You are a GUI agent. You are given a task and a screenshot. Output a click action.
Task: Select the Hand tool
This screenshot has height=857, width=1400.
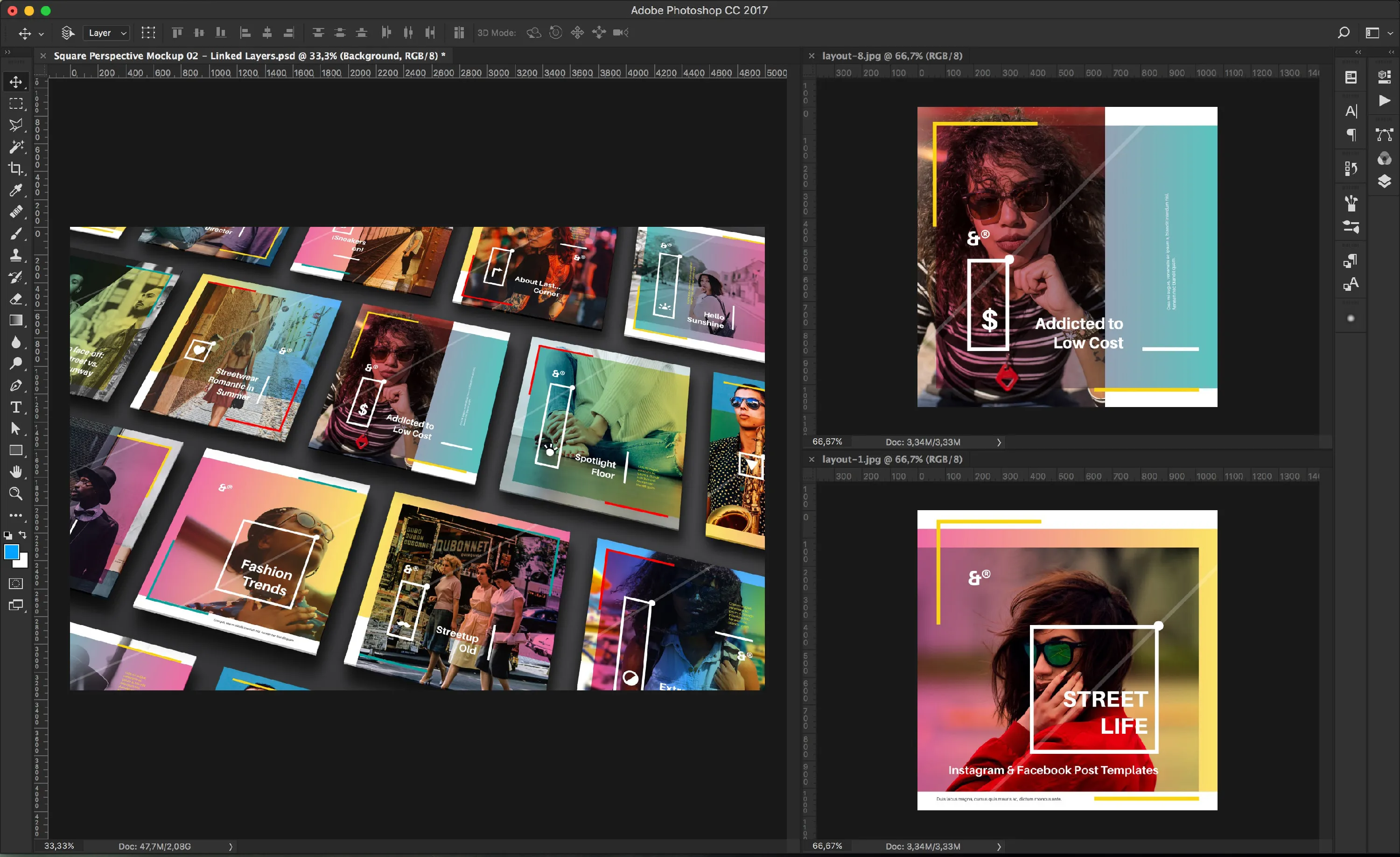coord(15,472)
